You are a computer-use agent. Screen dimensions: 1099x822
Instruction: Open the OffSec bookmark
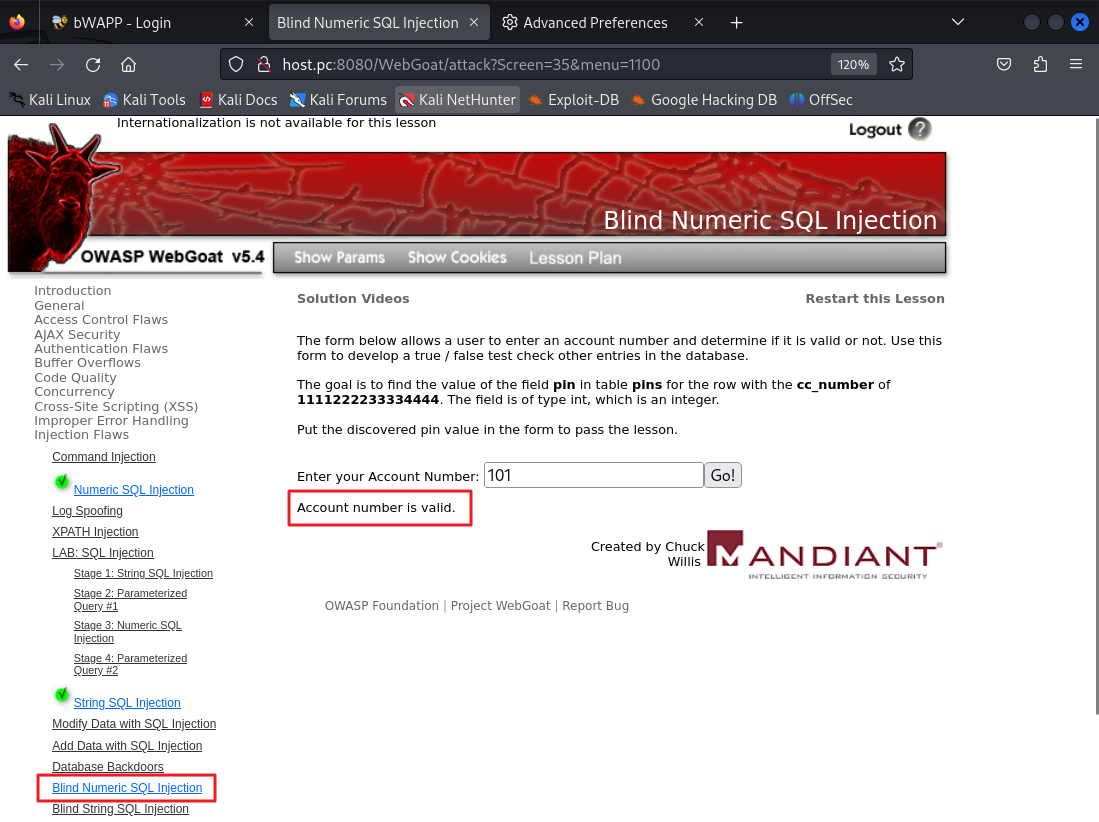821,100
